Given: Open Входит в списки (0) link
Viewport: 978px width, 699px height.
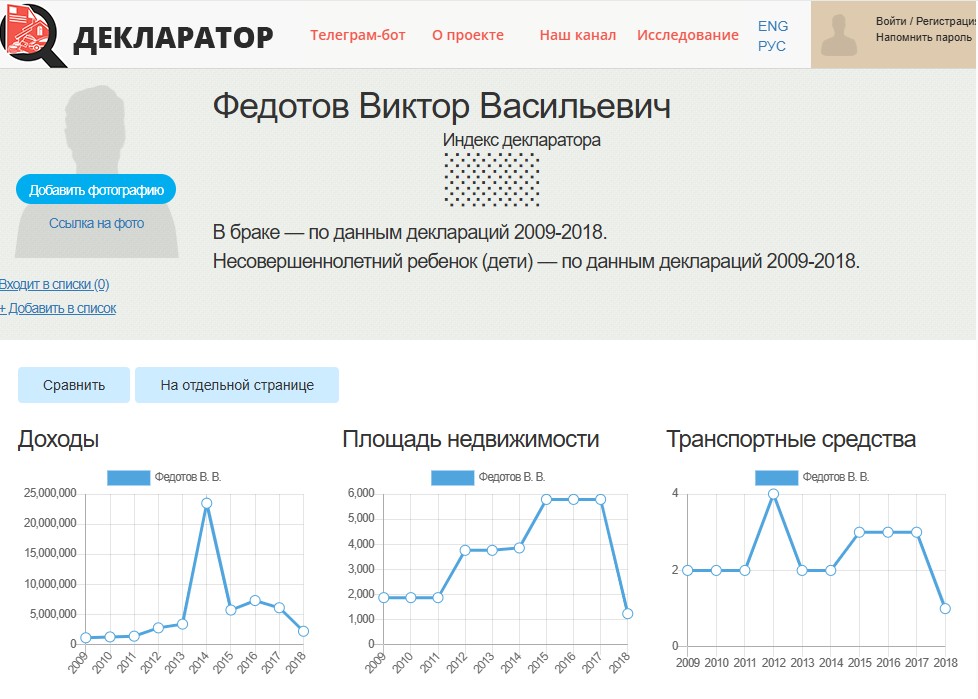Looking at the screenshot, I should click(54, 284).
